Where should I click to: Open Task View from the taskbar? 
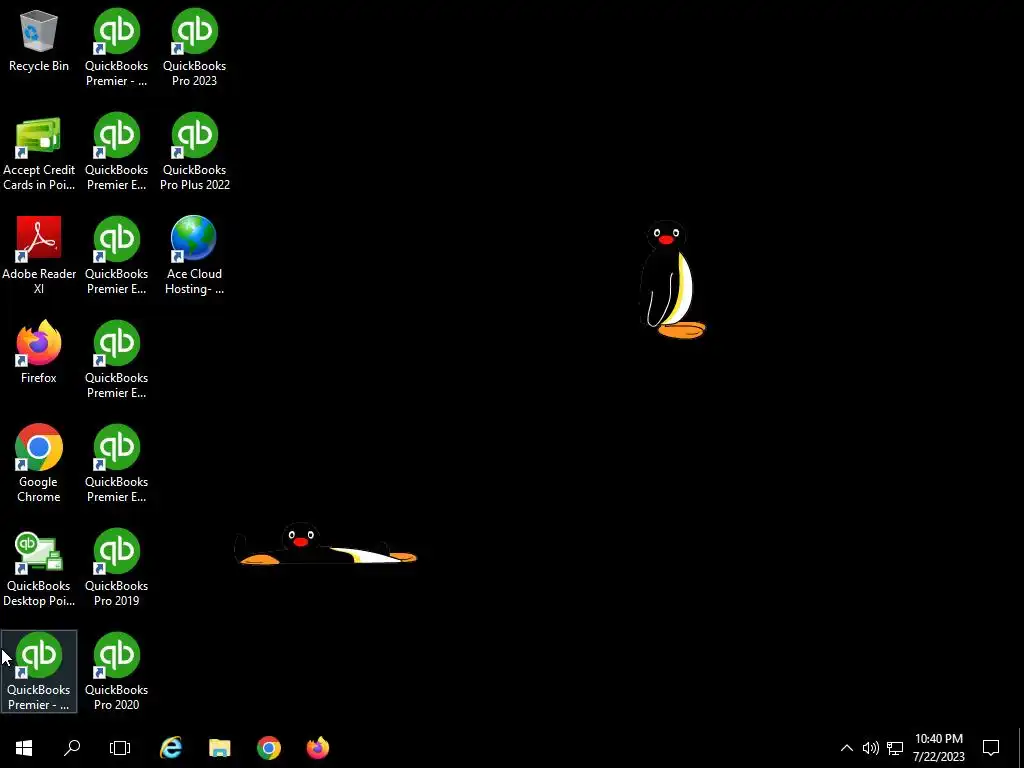(x=120, y=748)
